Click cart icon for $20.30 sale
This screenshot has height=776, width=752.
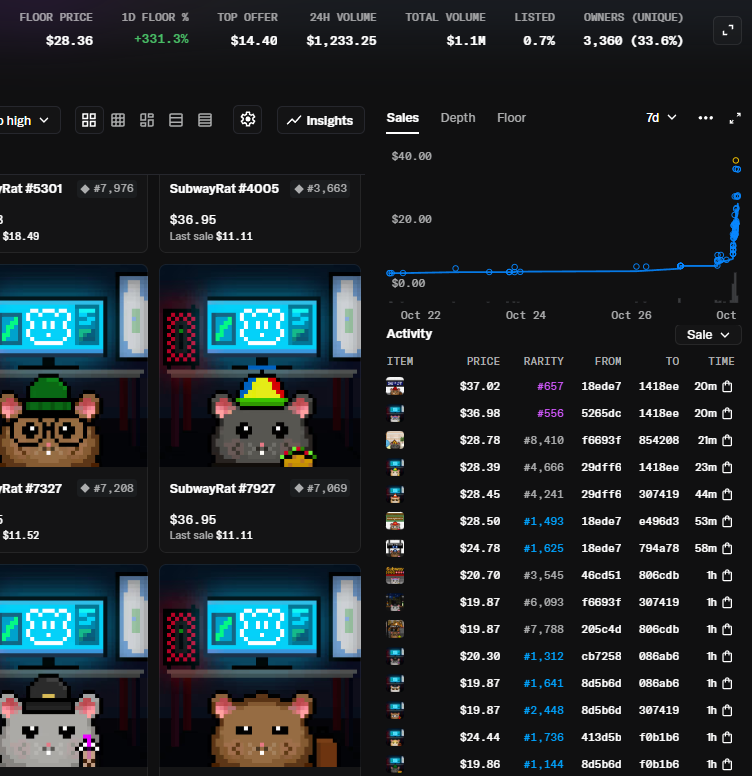coord(727,656)
